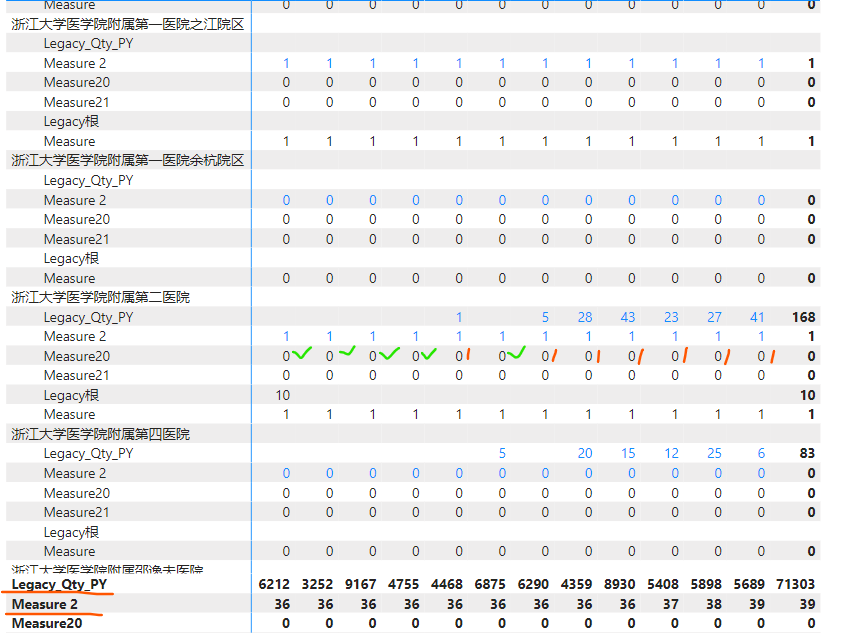The height and width of the screenshot is (633, 855).
Task: Click Measure 2 label under 第四医院
Action: [75, 473]
